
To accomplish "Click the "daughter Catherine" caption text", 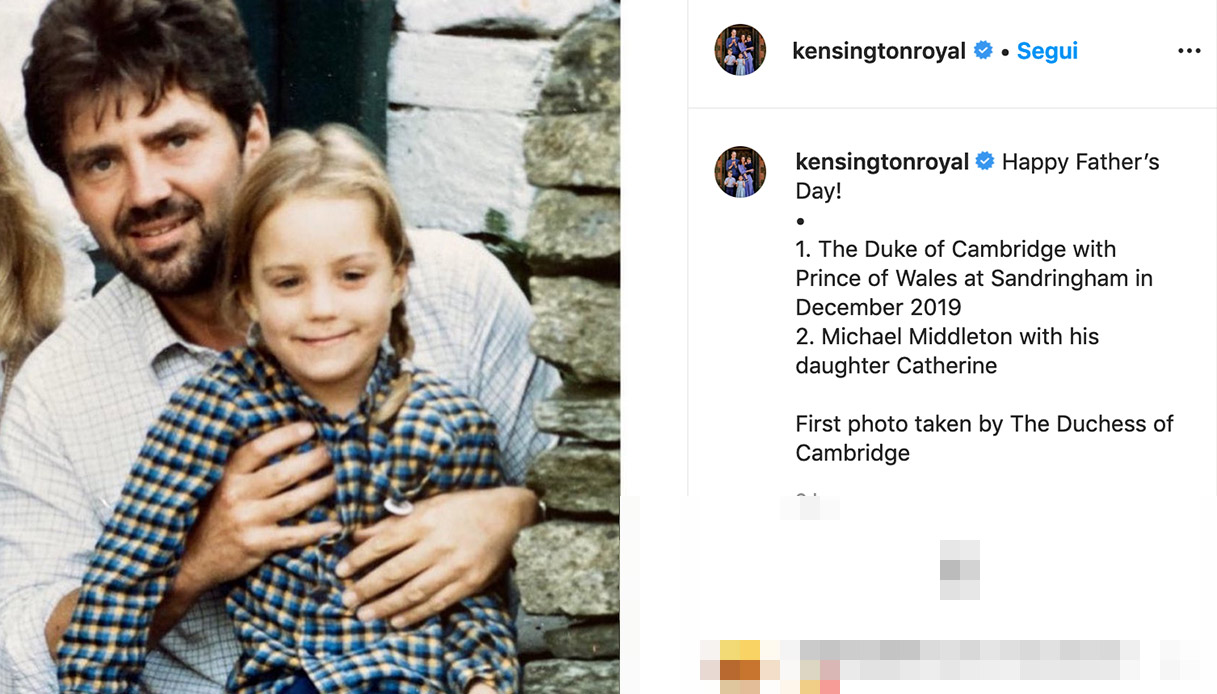I will 896,365.
